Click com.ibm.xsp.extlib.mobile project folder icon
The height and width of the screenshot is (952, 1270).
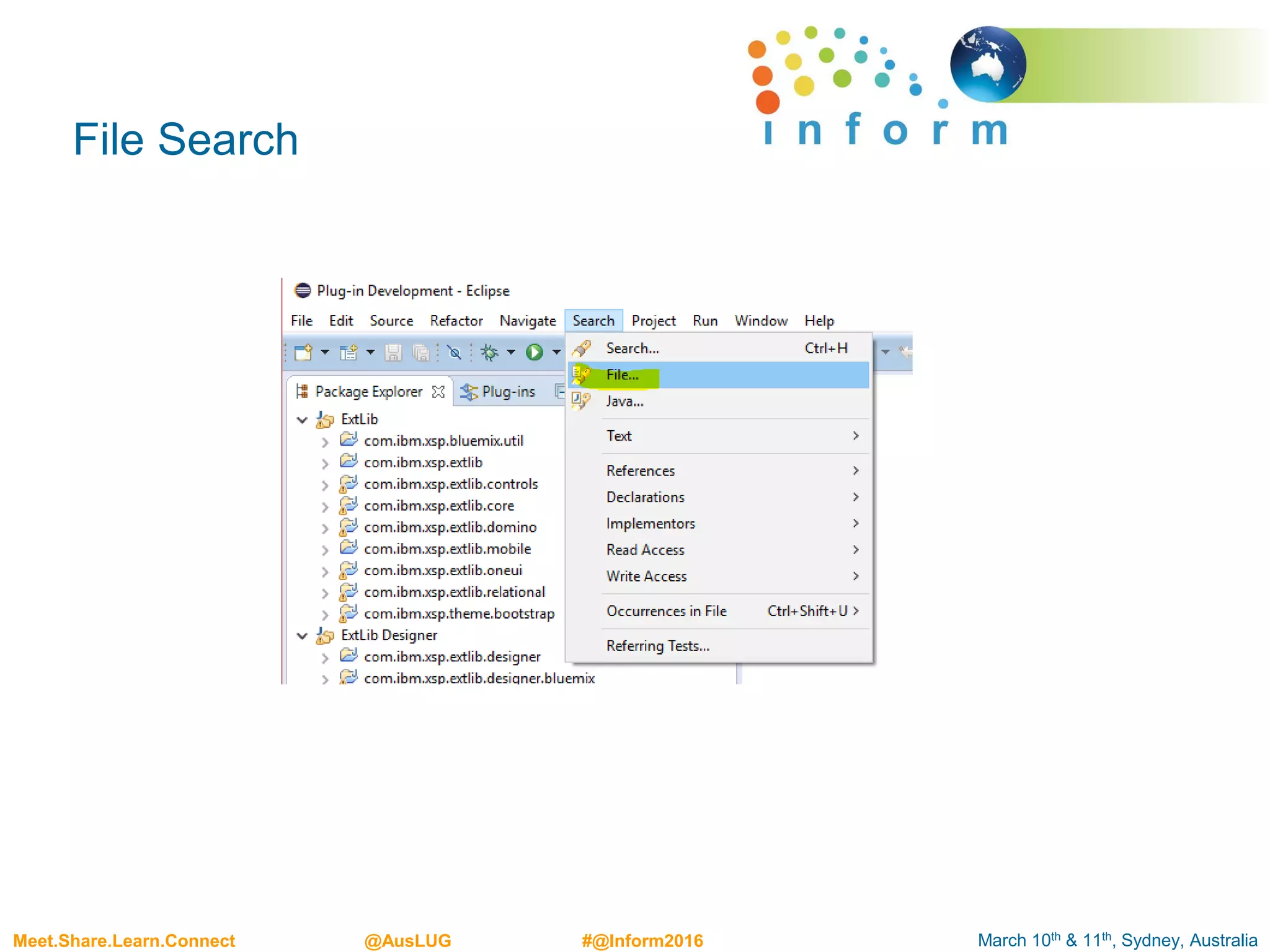[349, 548]
